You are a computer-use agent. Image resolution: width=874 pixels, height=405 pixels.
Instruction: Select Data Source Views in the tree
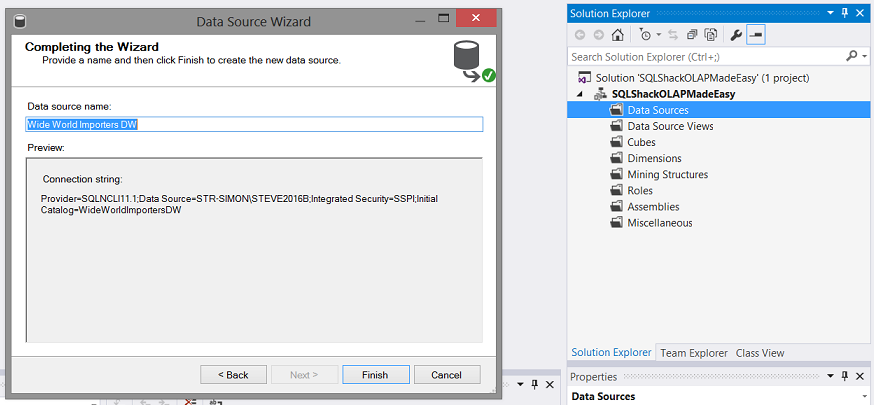coord(670,126)
